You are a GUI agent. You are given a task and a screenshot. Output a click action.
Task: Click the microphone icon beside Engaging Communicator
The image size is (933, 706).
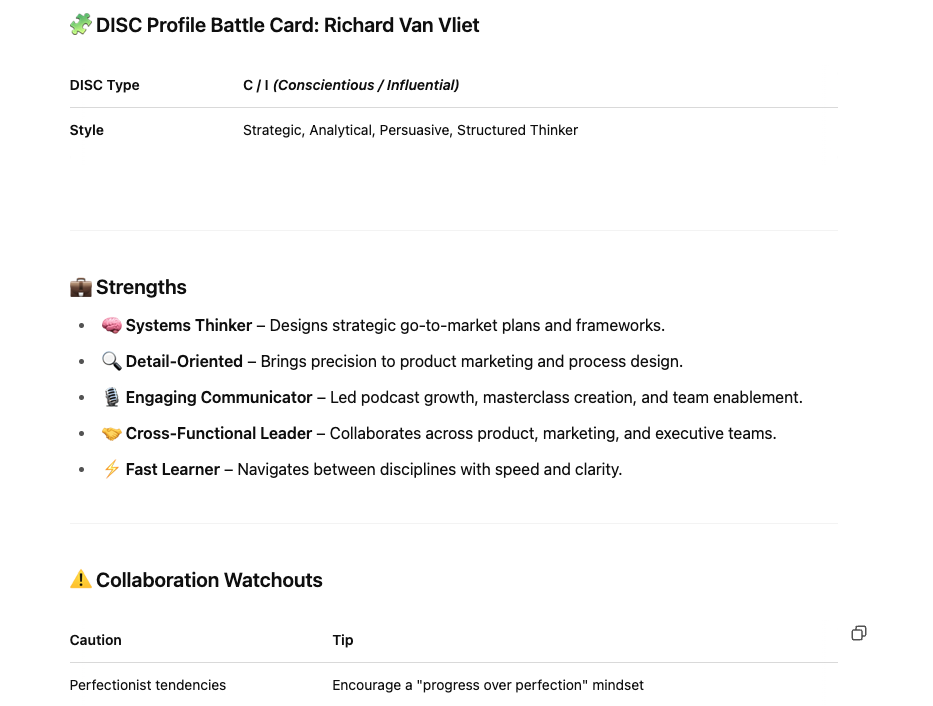coord(111,397)
